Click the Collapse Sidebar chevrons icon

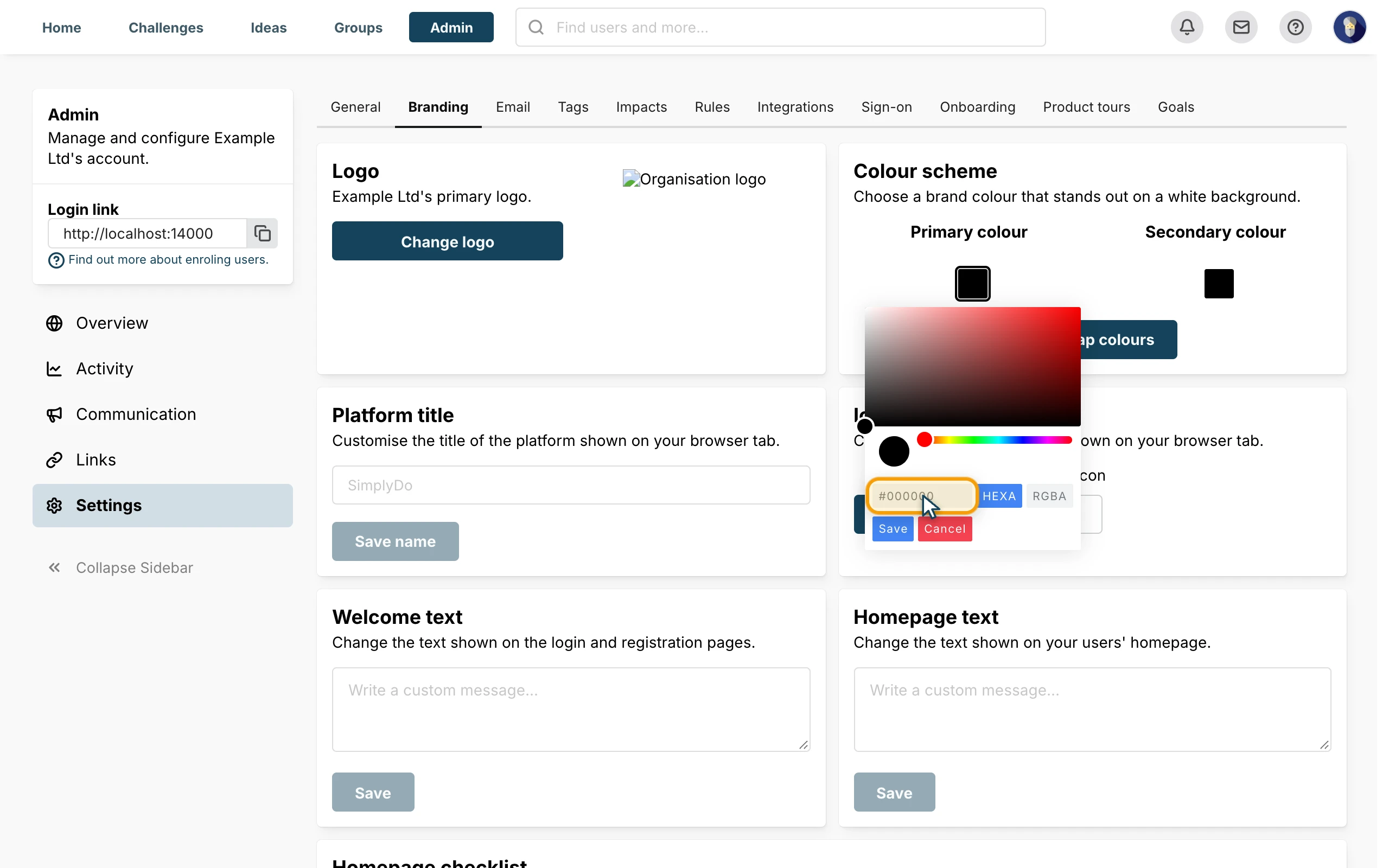54,568
